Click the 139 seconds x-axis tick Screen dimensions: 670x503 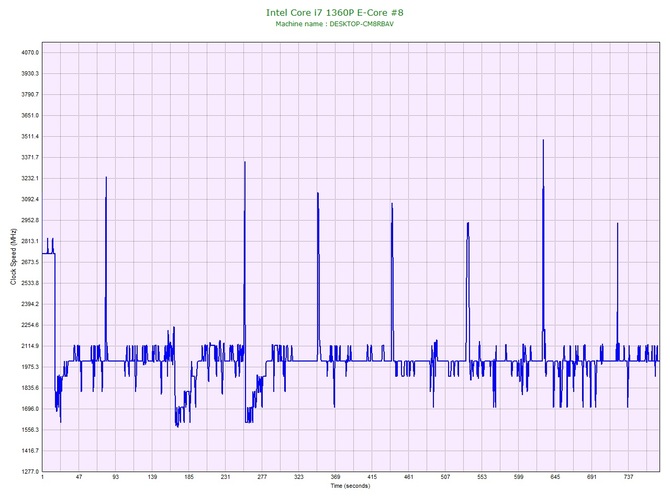[x=152, y=477]
